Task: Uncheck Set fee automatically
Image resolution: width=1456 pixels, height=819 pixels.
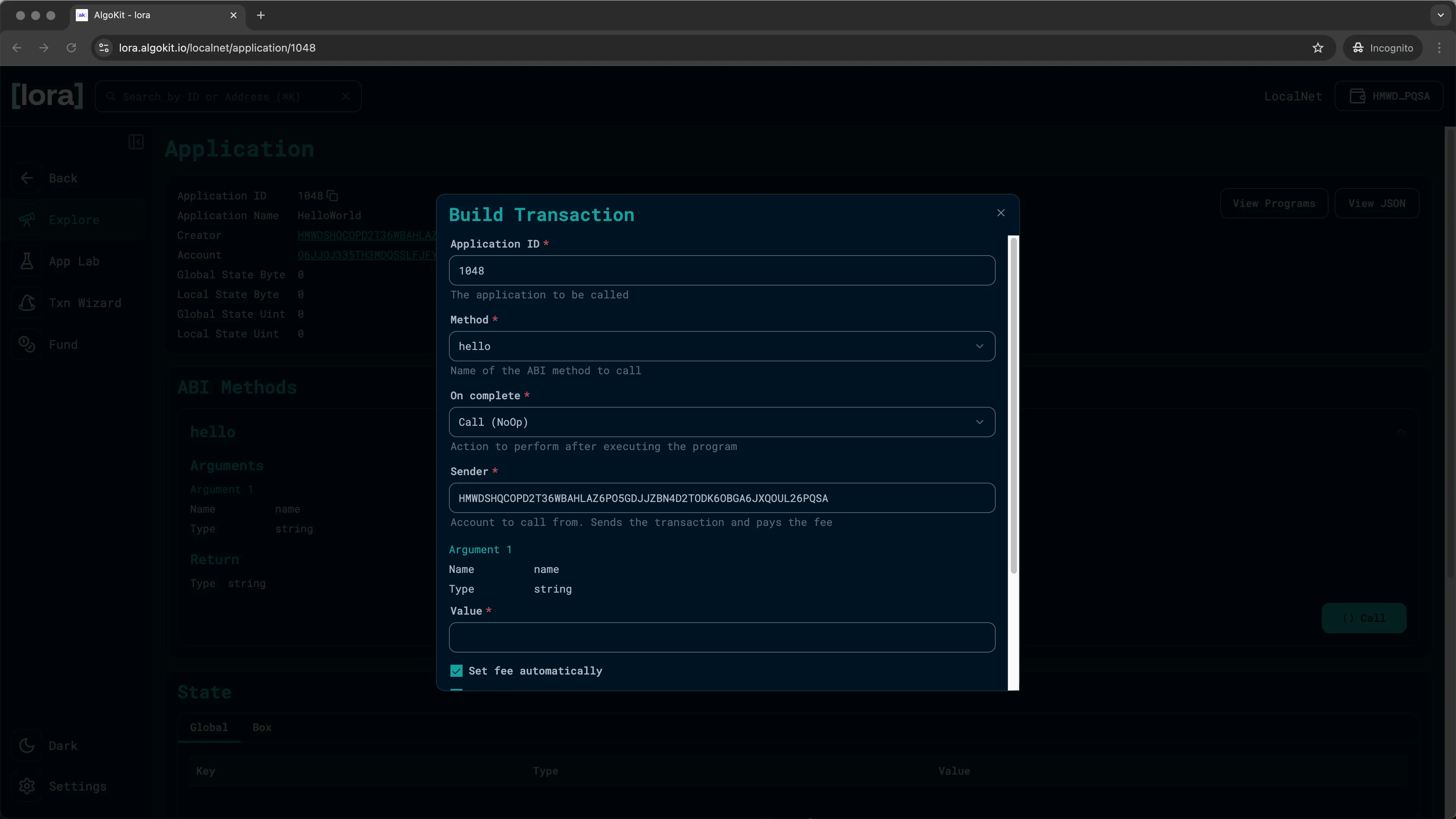Action: click(456, 671)
